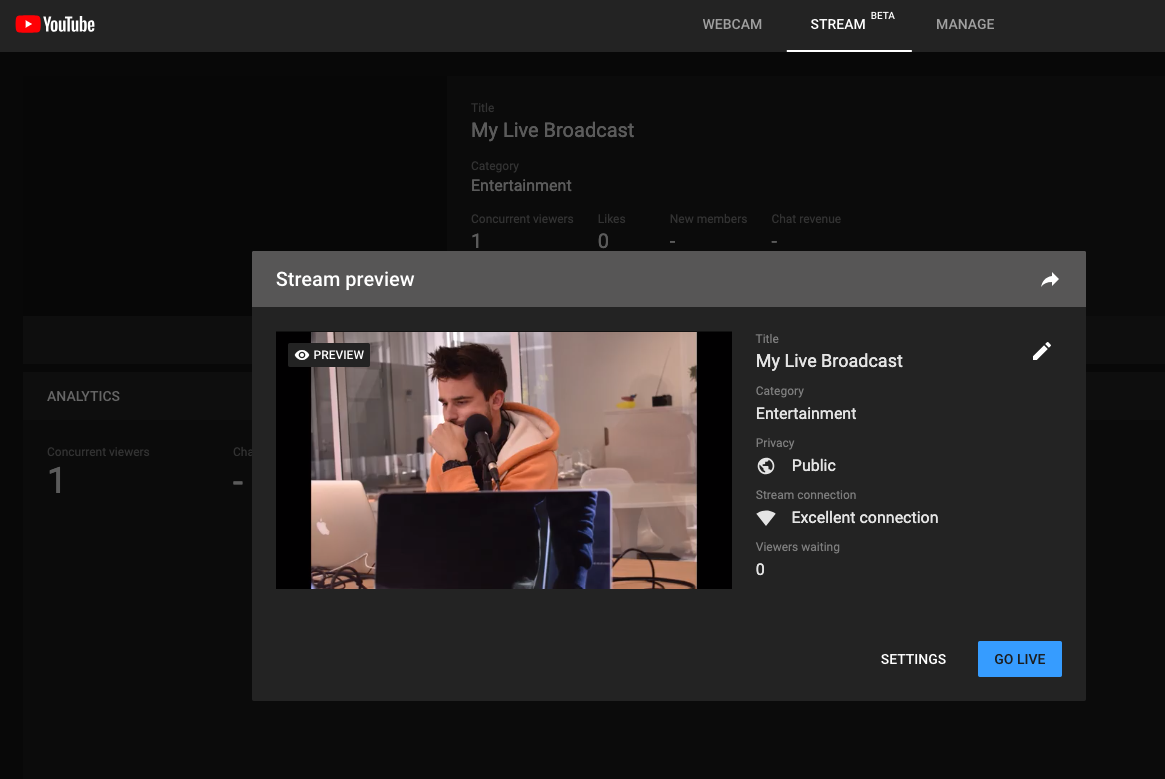Open the Webcam tab
The height and width of the screenshot is (779, 1165).
coord(732,24)
